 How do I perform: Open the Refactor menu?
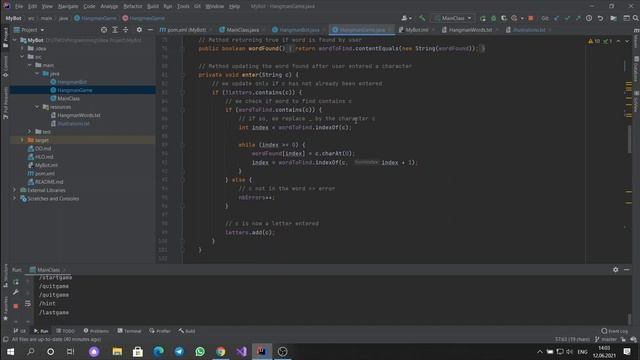pos(133,6)
